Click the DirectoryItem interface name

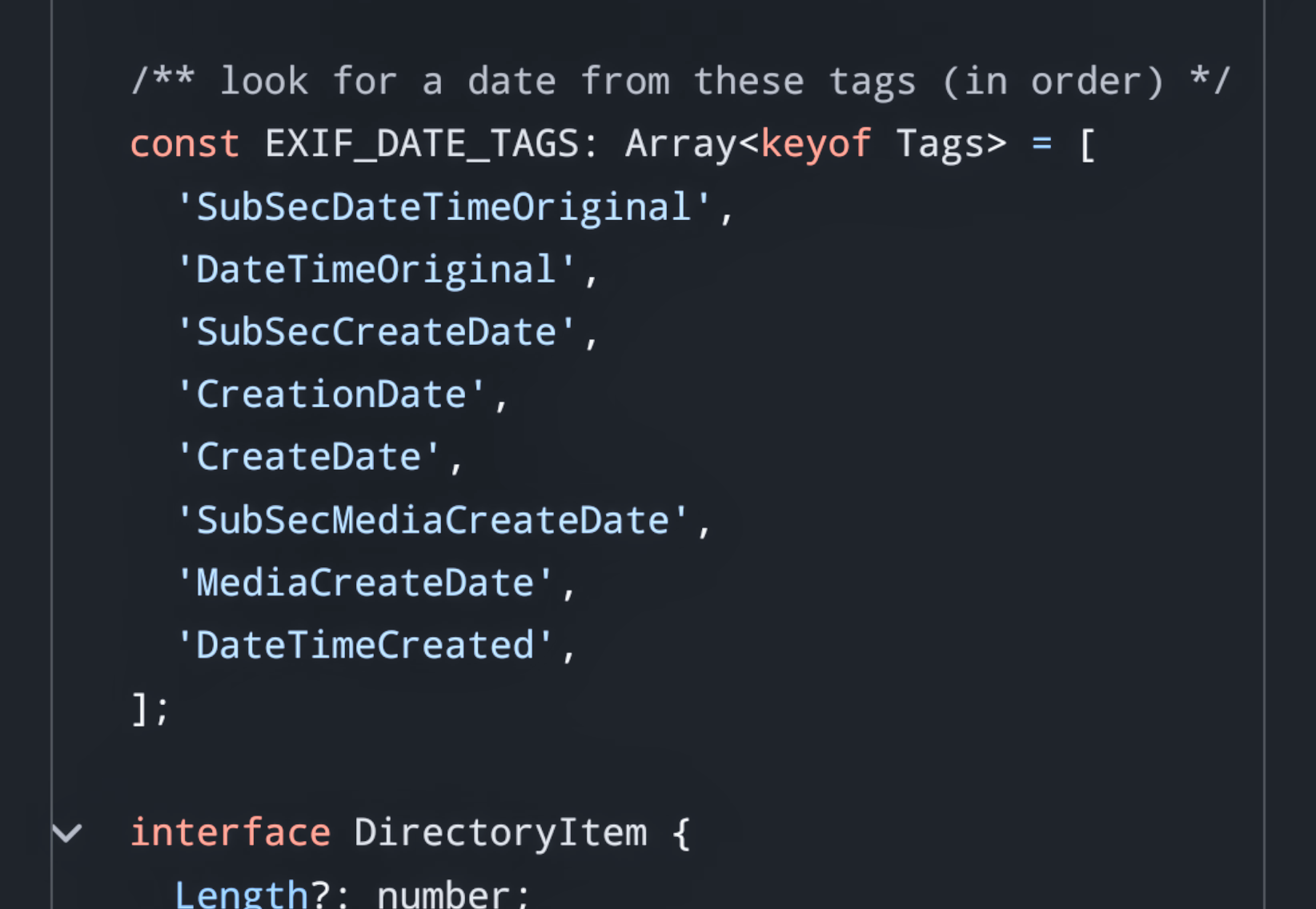coord(500,833)
